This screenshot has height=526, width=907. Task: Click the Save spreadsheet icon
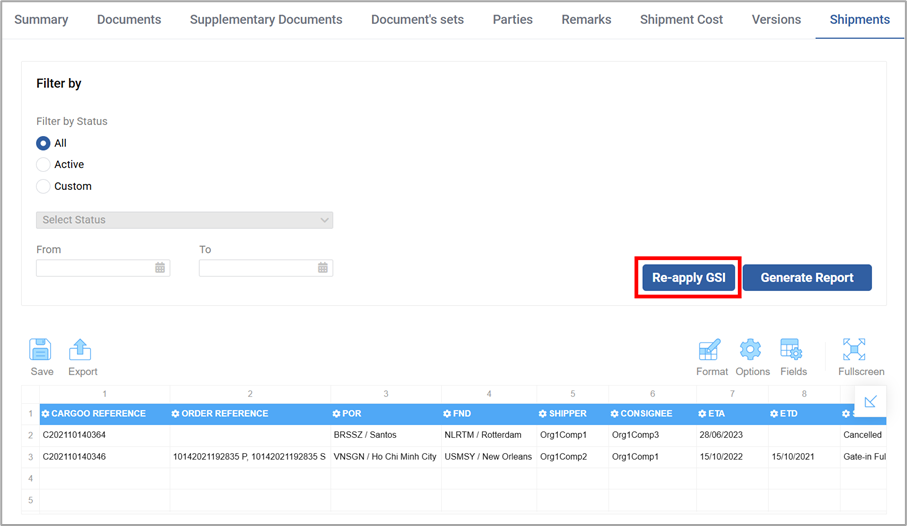40,350
